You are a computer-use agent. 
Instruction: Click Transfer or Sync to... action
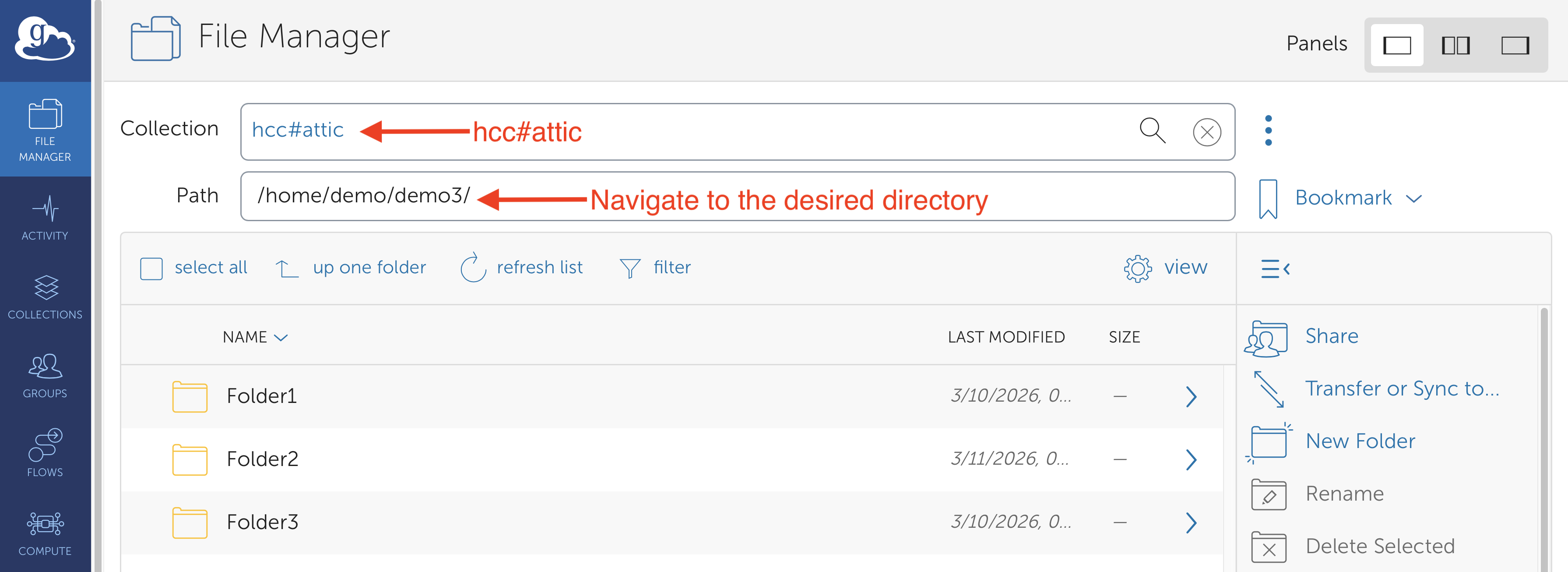click(1401, 388)
